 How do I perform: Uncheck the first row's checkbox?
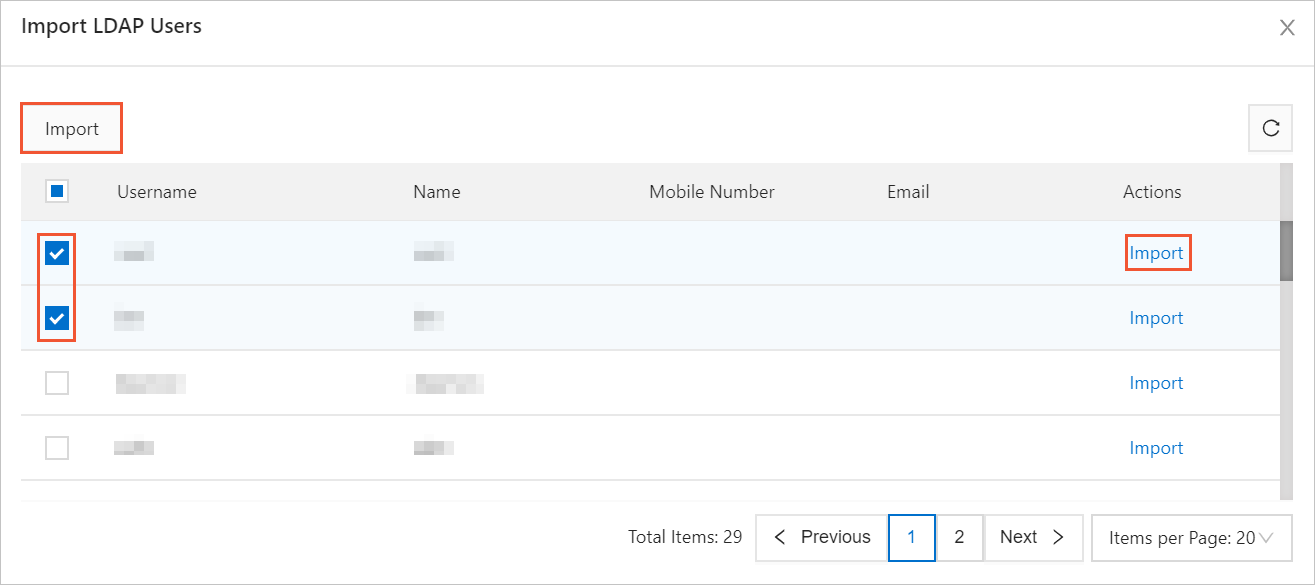[x=57, y=254]
